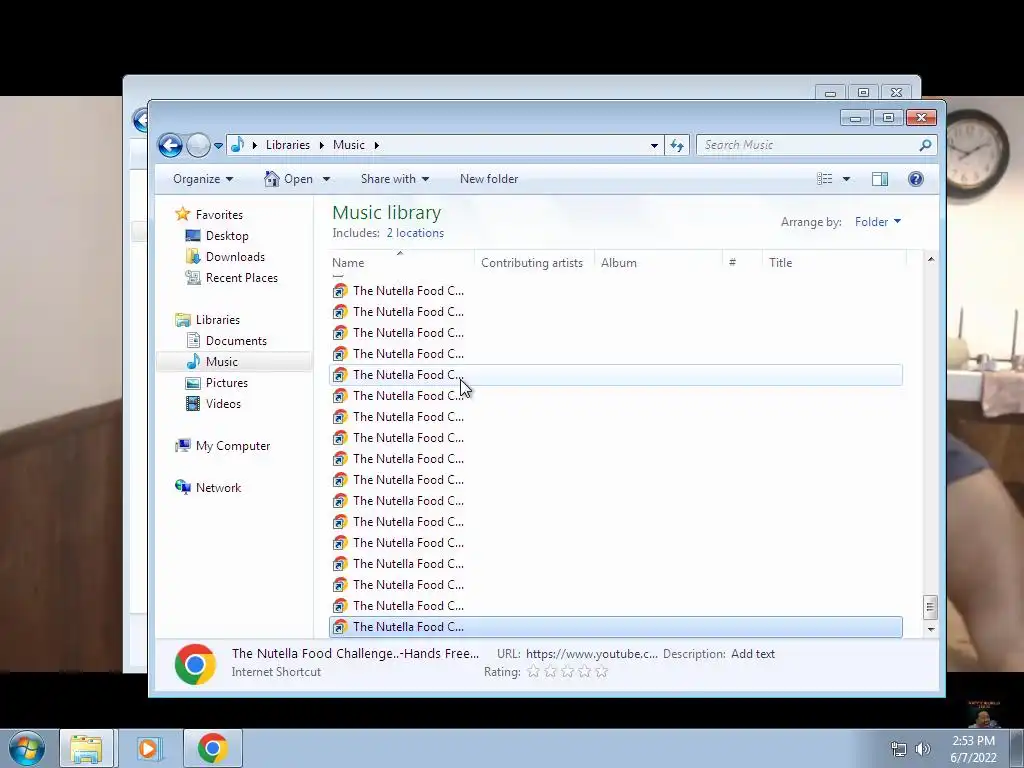Open the recent pages arrow beside Forward button

(x=218, y=146)
